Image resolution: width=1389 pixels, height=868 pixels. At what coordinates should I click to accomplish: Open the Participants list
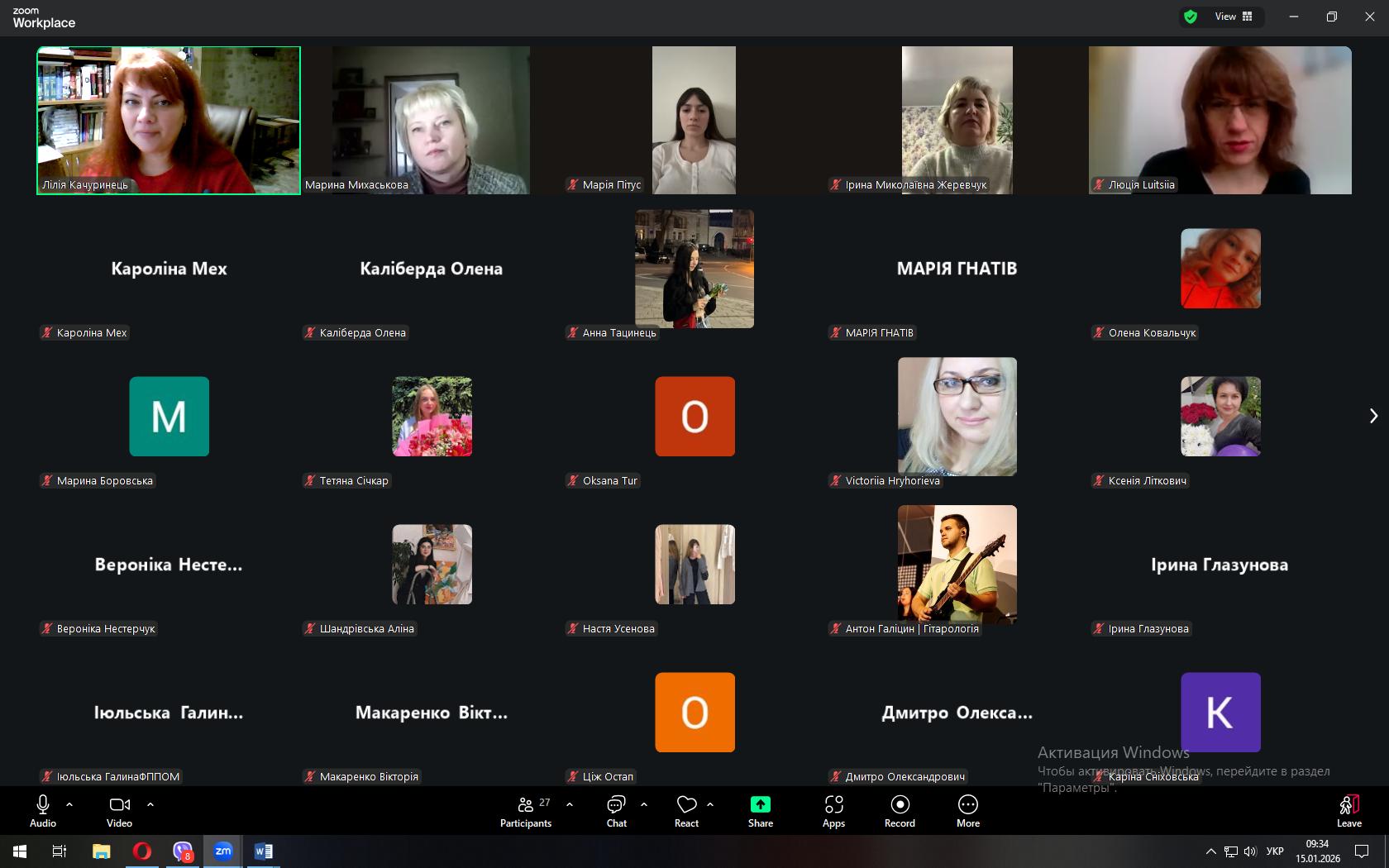coord(526,810)
